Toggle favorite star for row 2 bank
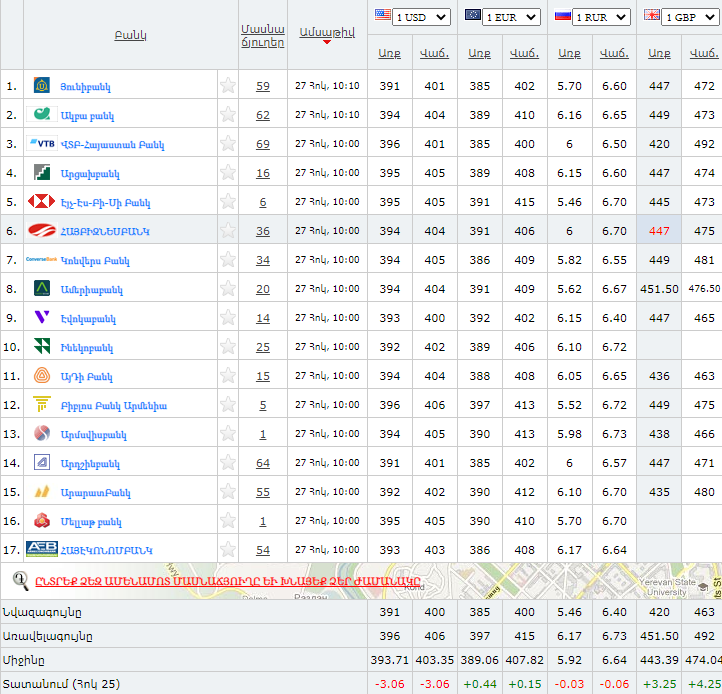The height and width of the screenshot is (694, 722). coord(227,114)
